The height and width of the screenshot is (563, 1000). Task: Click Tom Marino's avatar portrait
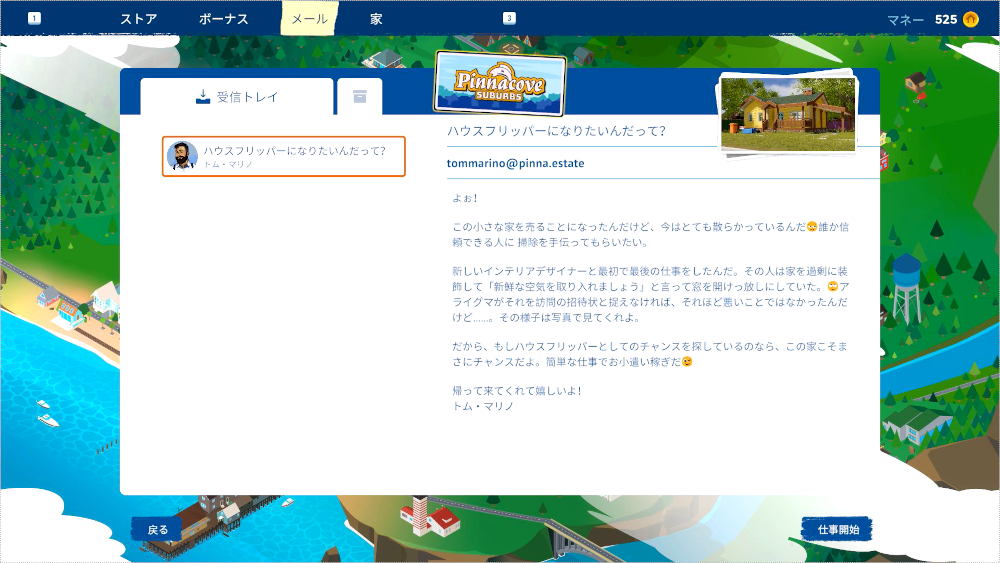click(x=182, y=156)
